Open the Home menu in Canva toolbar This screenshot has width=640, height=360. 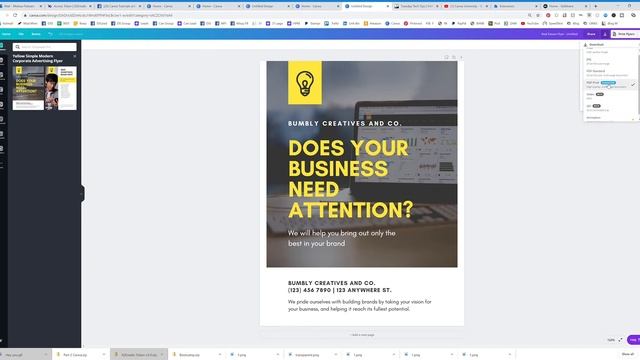[x=6, y=34]
